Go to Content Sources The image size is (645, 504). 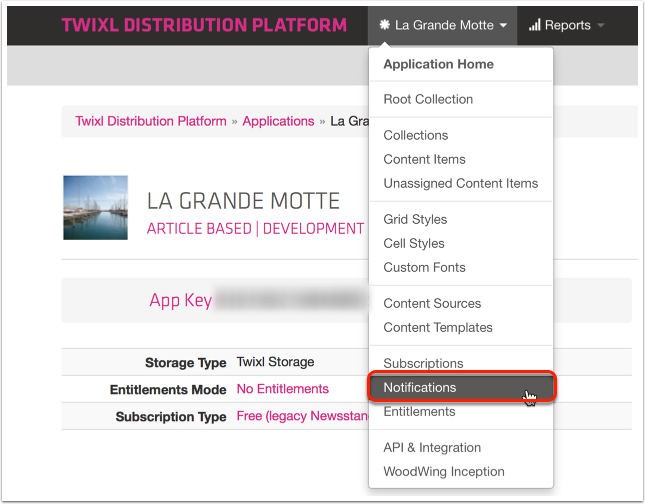click(432, 304)
